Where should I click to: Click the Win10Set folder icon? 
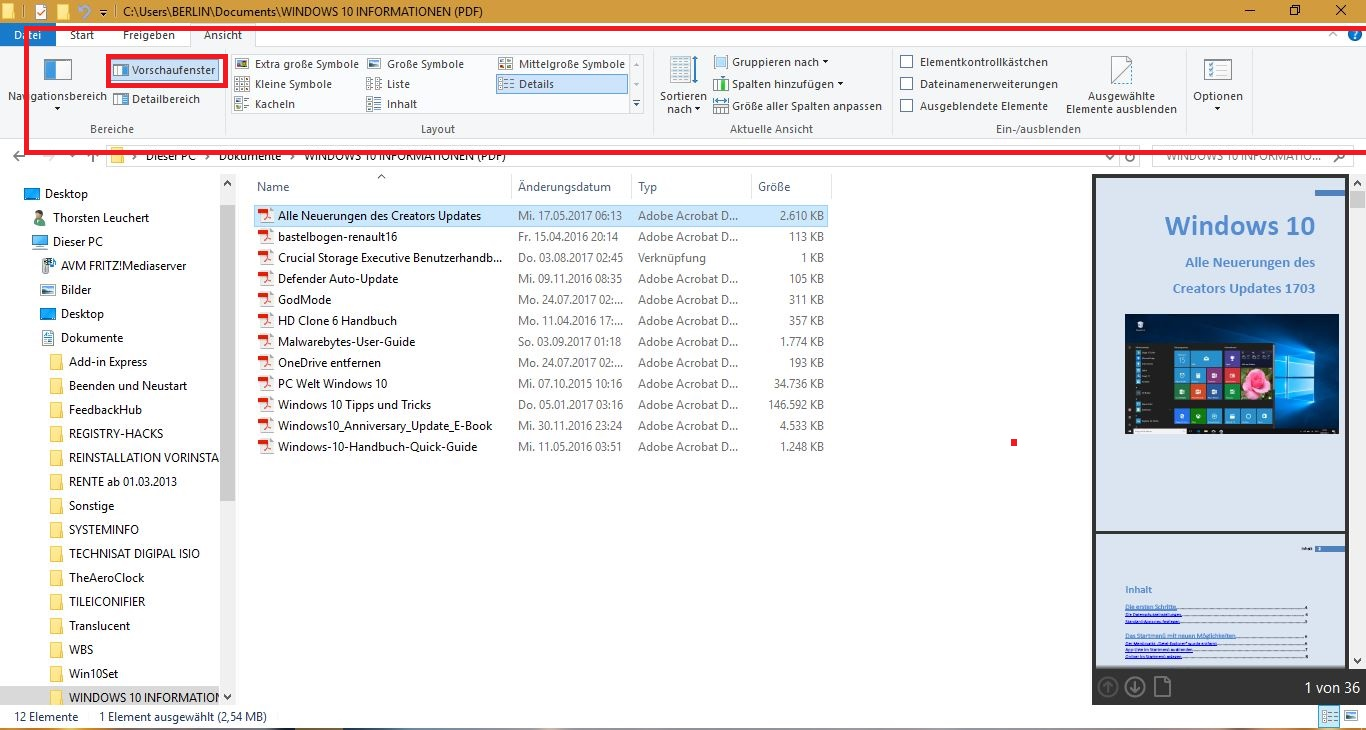[57, 674]
